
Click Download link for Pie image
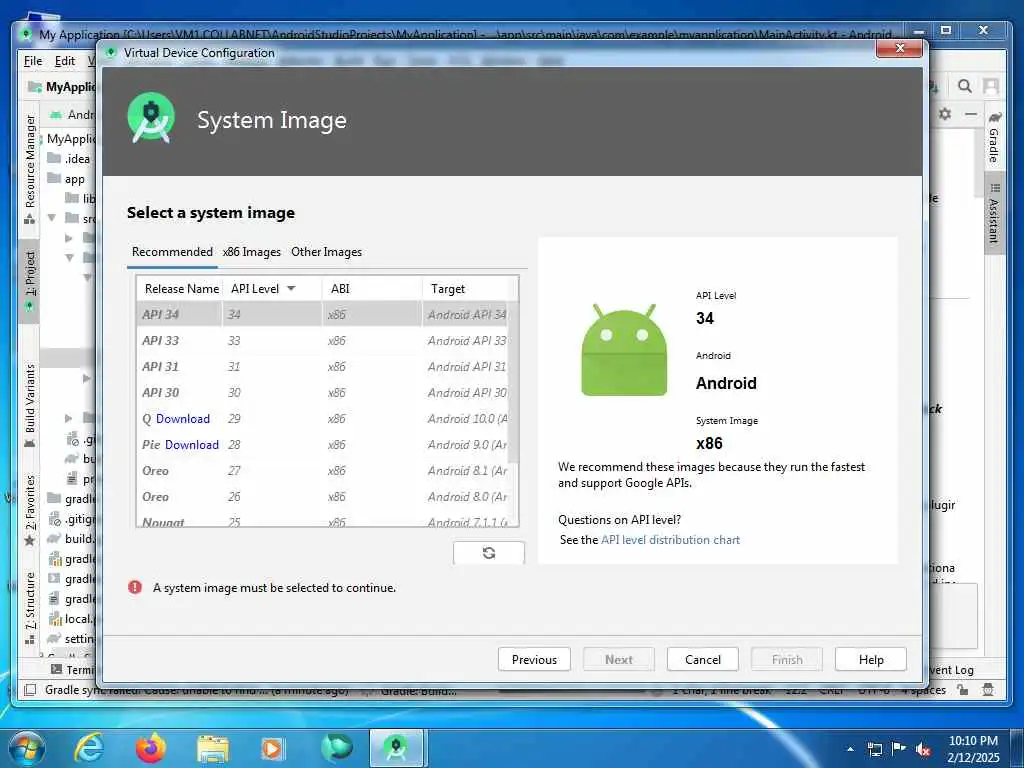[x=191, y=445]
